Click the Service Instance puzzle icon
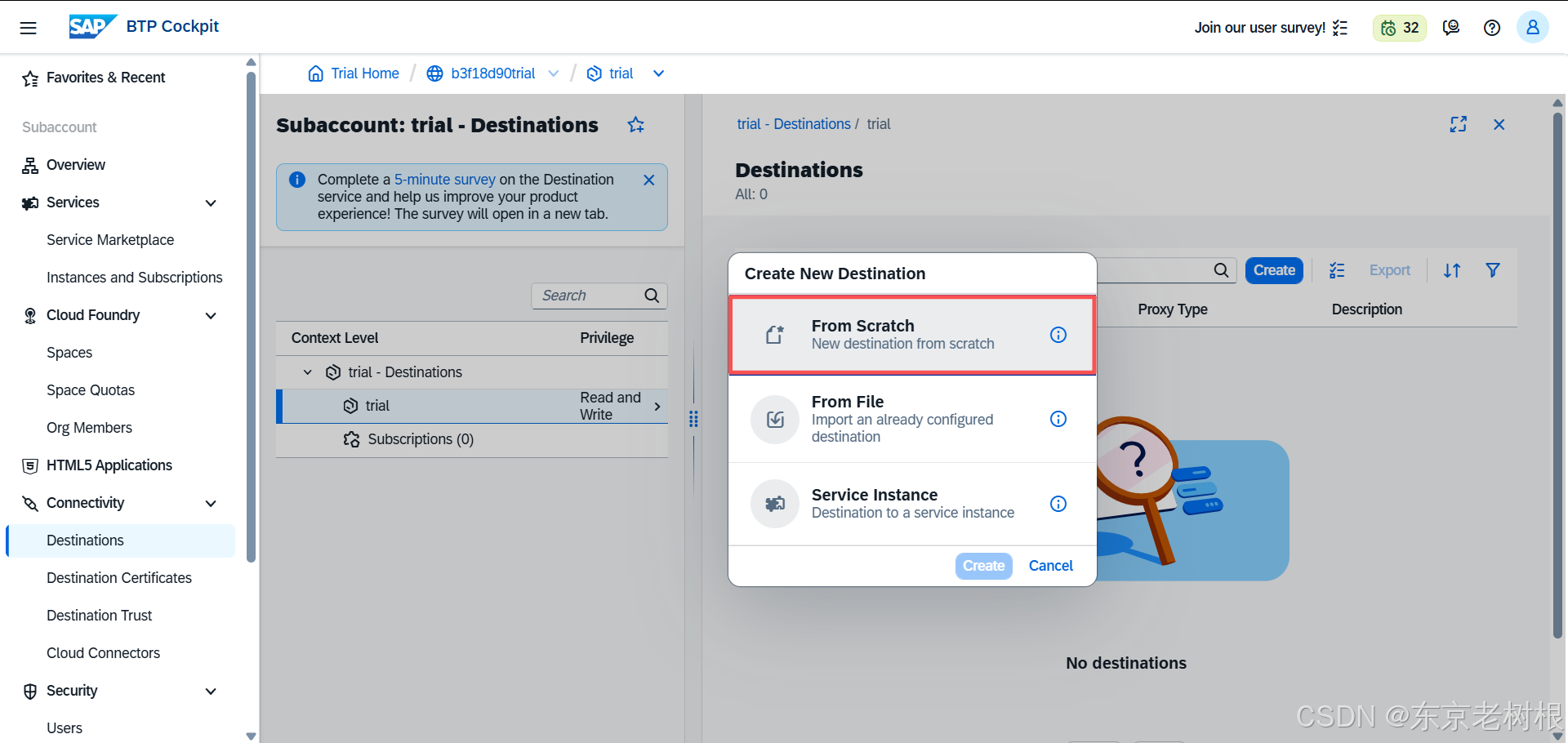 coord(775,504)
